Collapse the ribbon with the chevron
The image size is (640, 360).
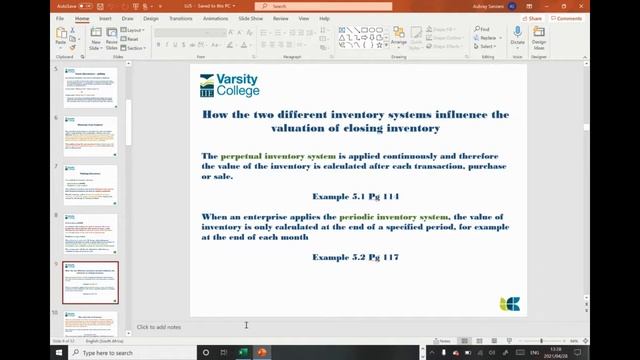click(x=585, y=57)
